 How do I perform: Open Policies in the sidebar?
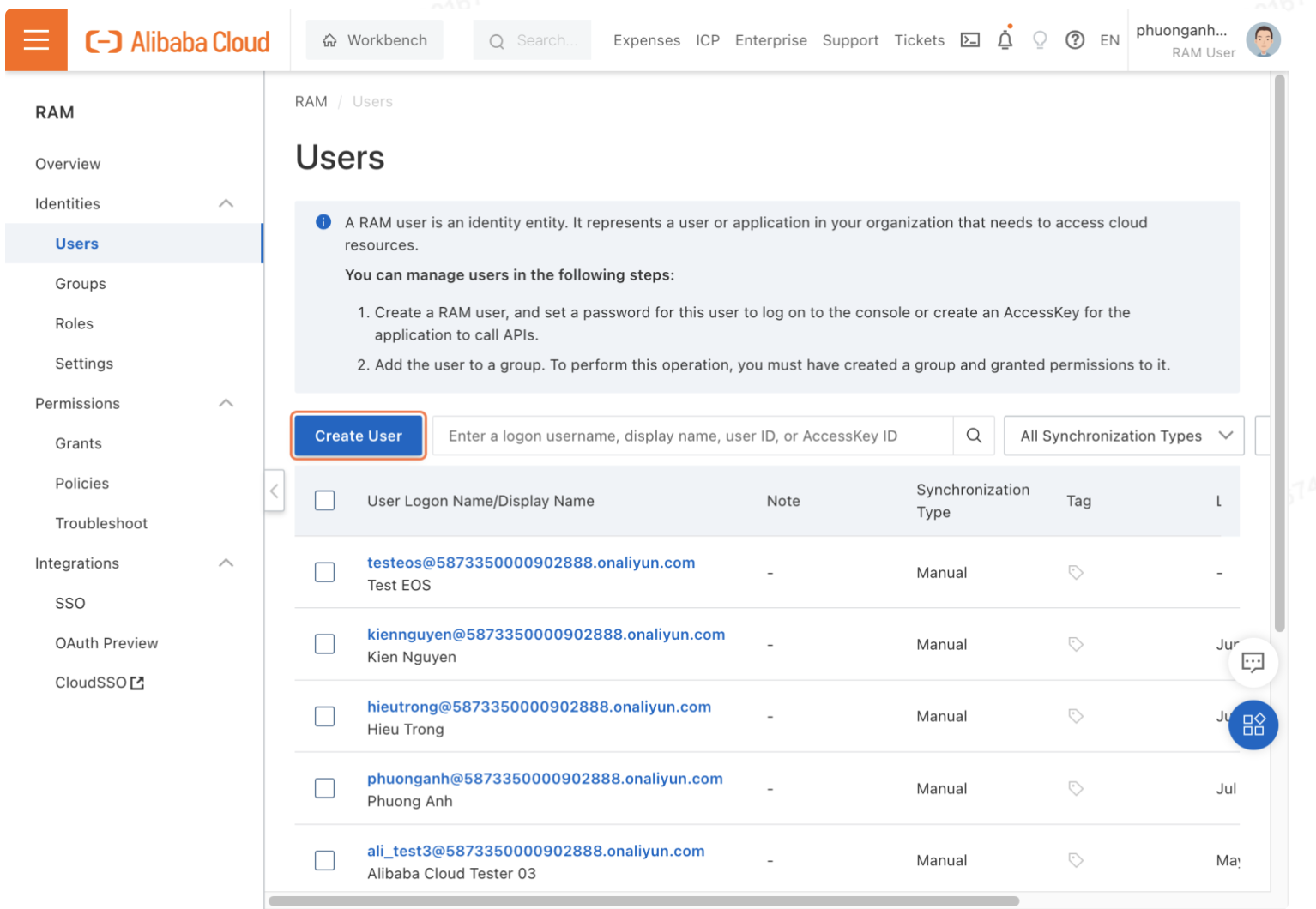[x=82, y=484]
